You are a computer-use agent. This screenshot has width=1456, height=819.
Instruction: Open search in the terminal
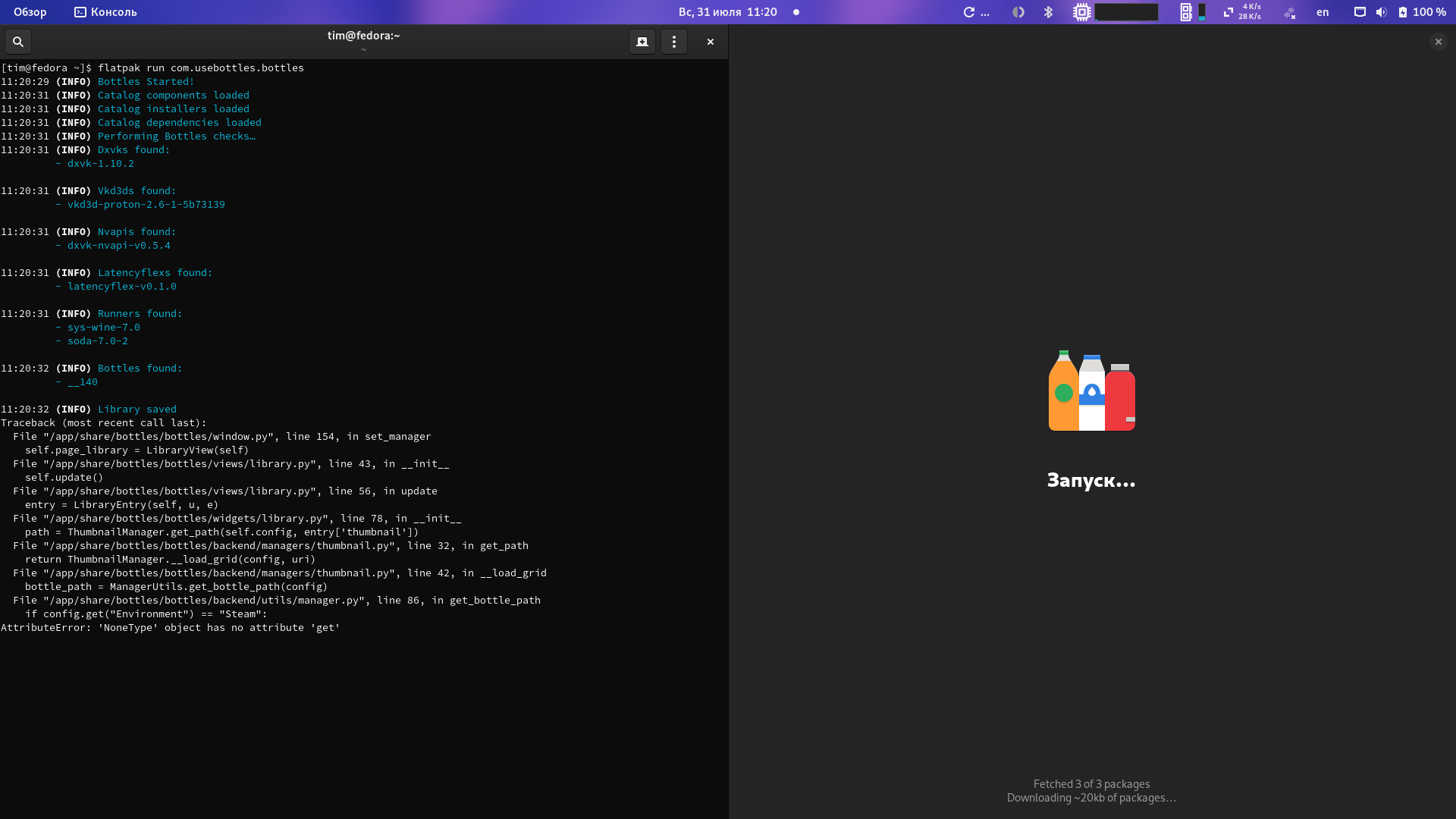(17, 42)
